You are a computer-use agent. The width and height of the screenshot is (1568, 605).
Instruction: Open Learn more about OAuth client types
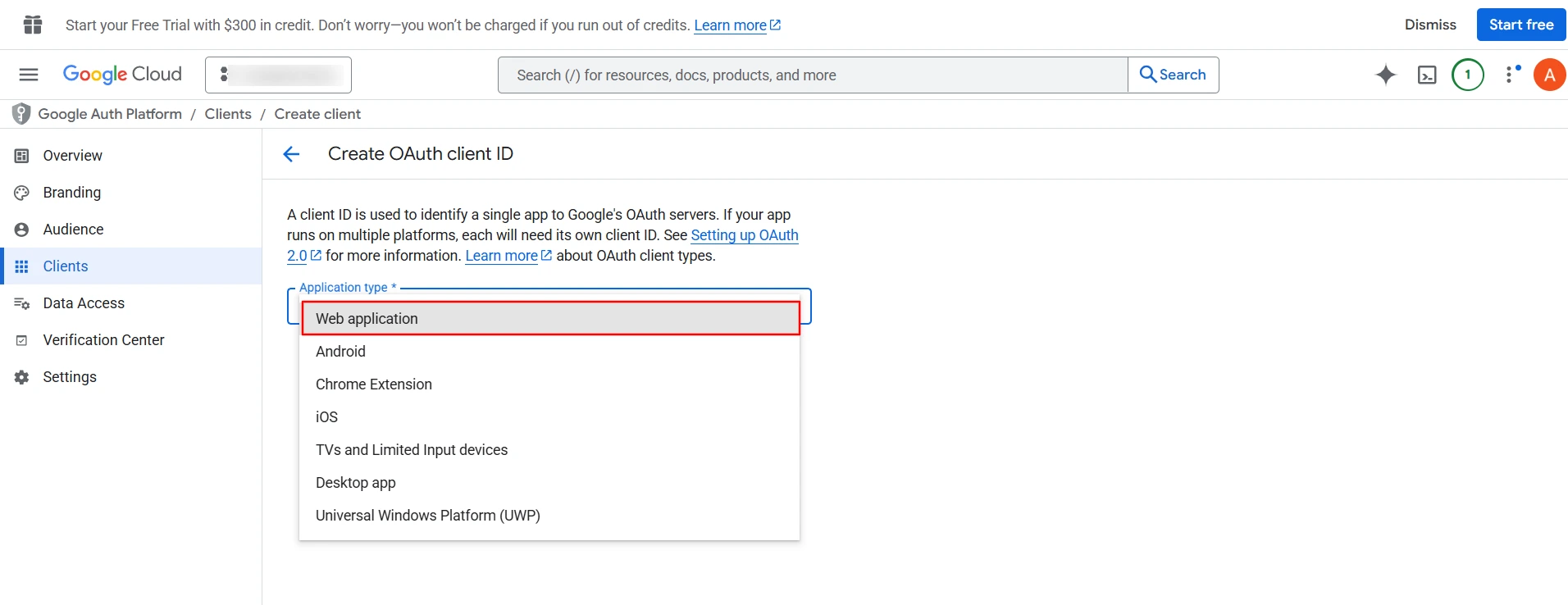coord(508,256)
